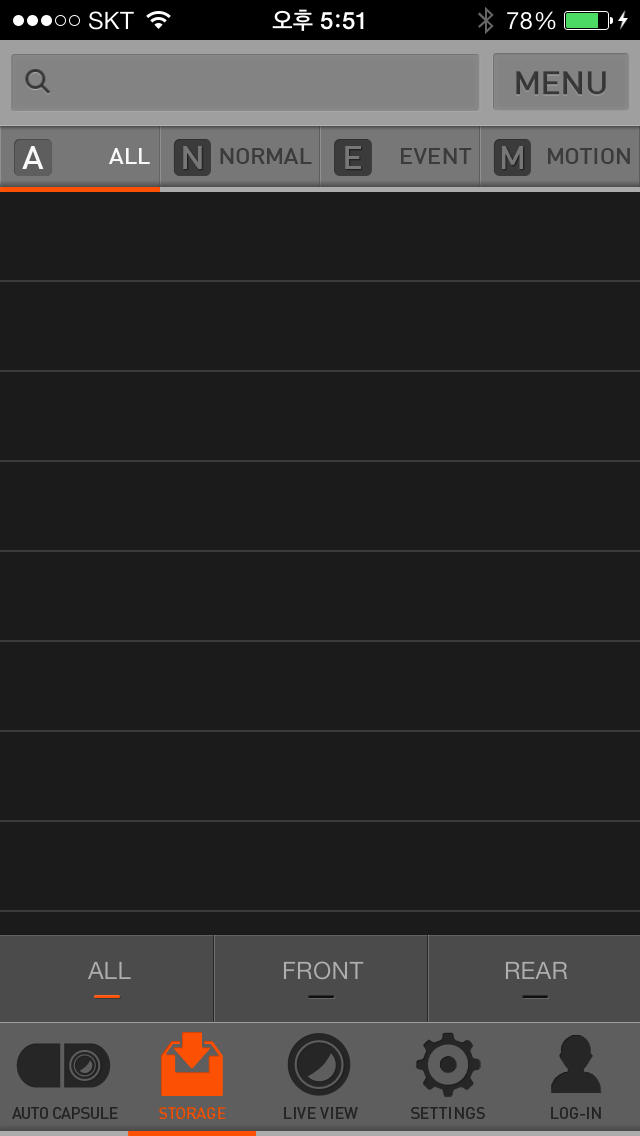Tap the Log-In person icon

click(576, 1066)
